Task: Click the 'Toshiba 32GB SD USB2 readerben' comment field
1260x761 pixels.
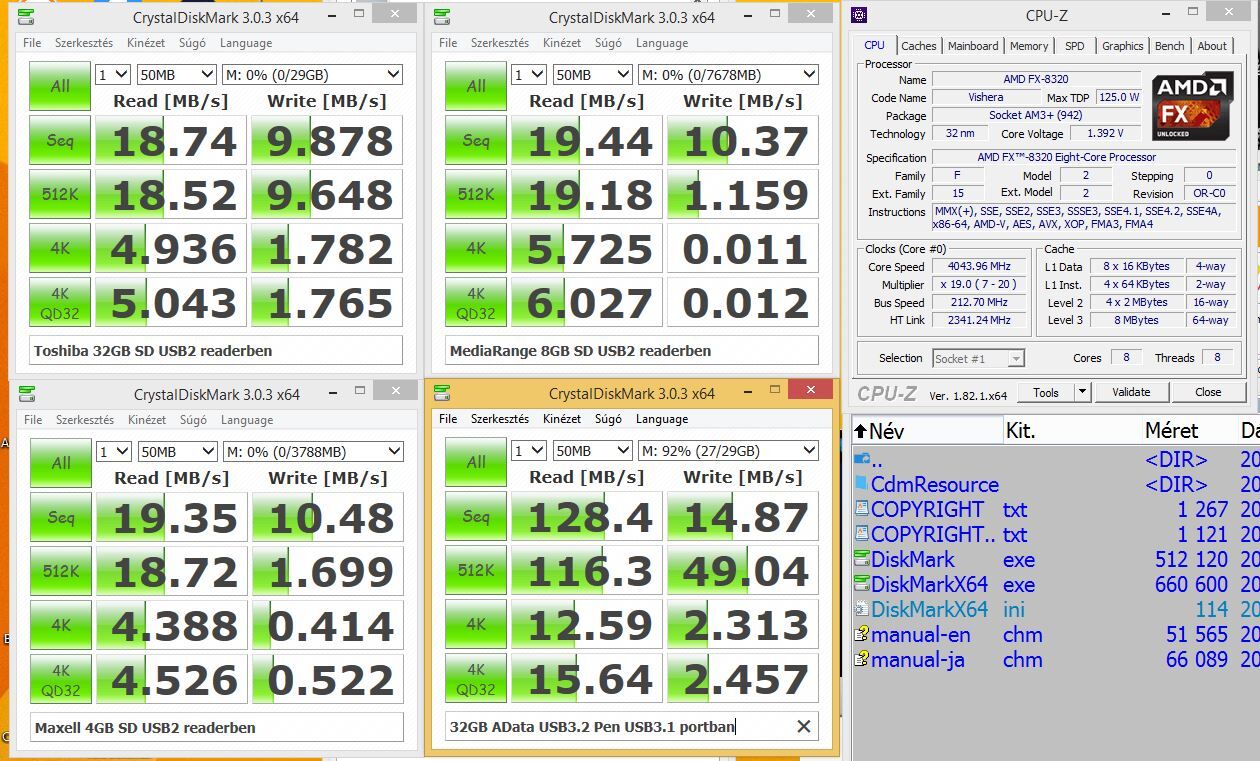Action: 216,350
